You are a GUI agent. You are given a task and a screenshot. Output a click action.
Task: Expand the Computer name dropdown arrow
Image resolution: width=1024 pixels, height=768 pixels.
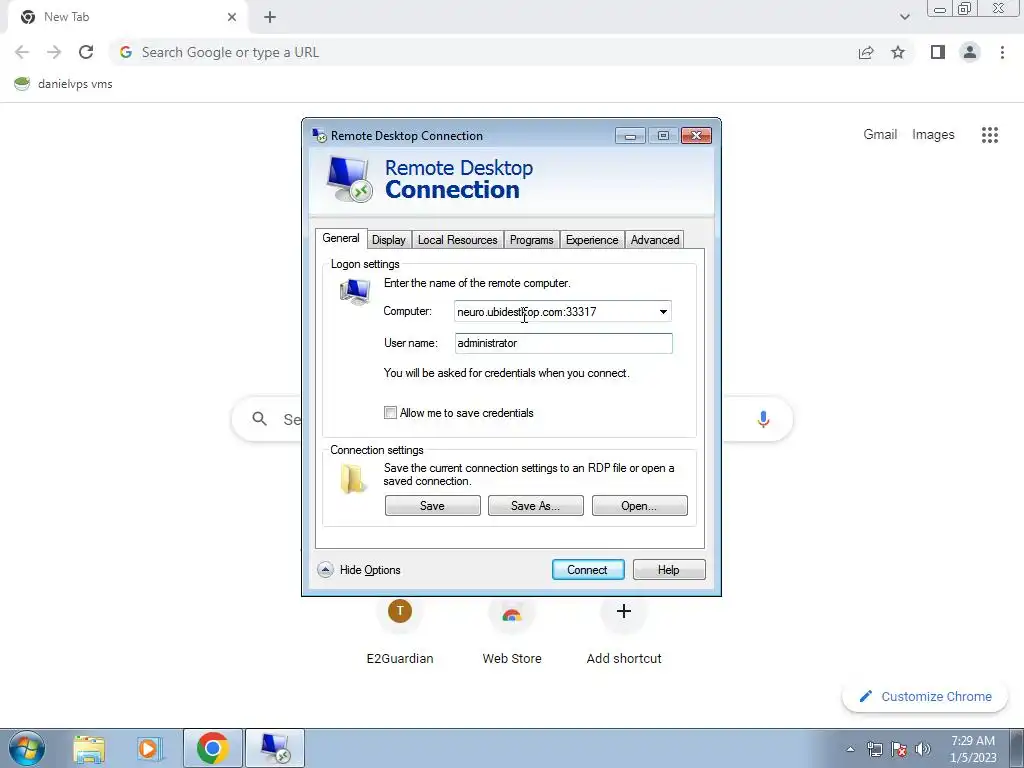663,312
